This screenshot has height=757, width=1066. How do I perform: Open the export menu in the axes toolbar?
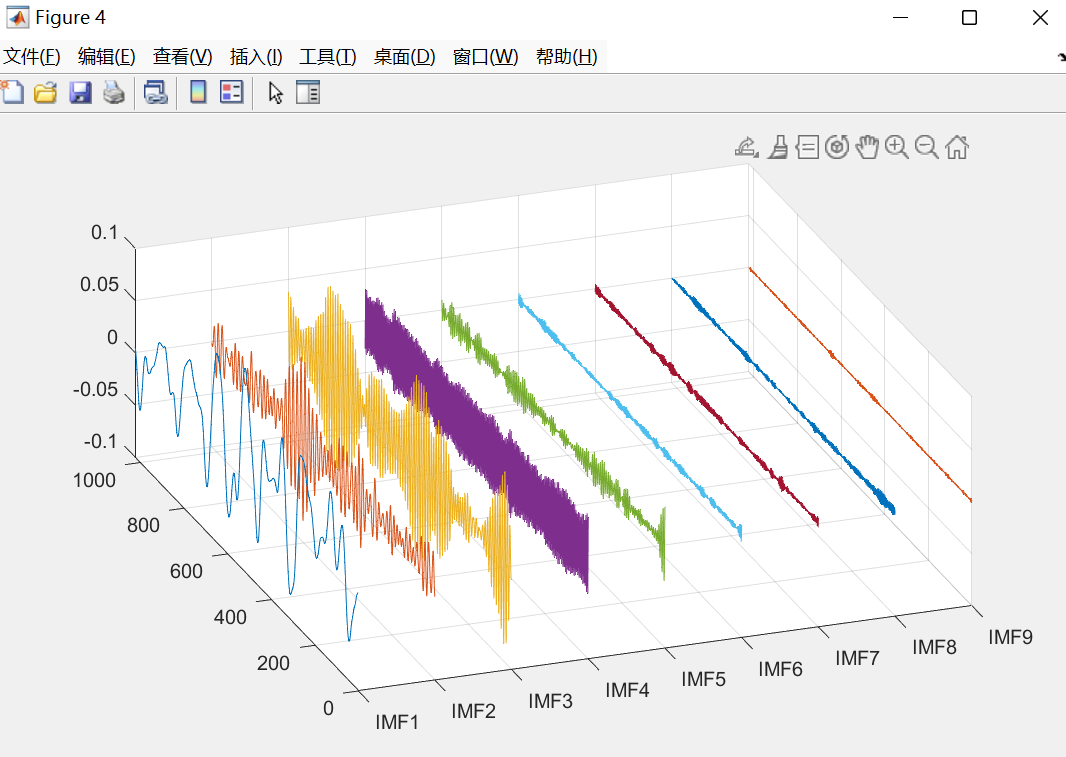click(746, 148)
